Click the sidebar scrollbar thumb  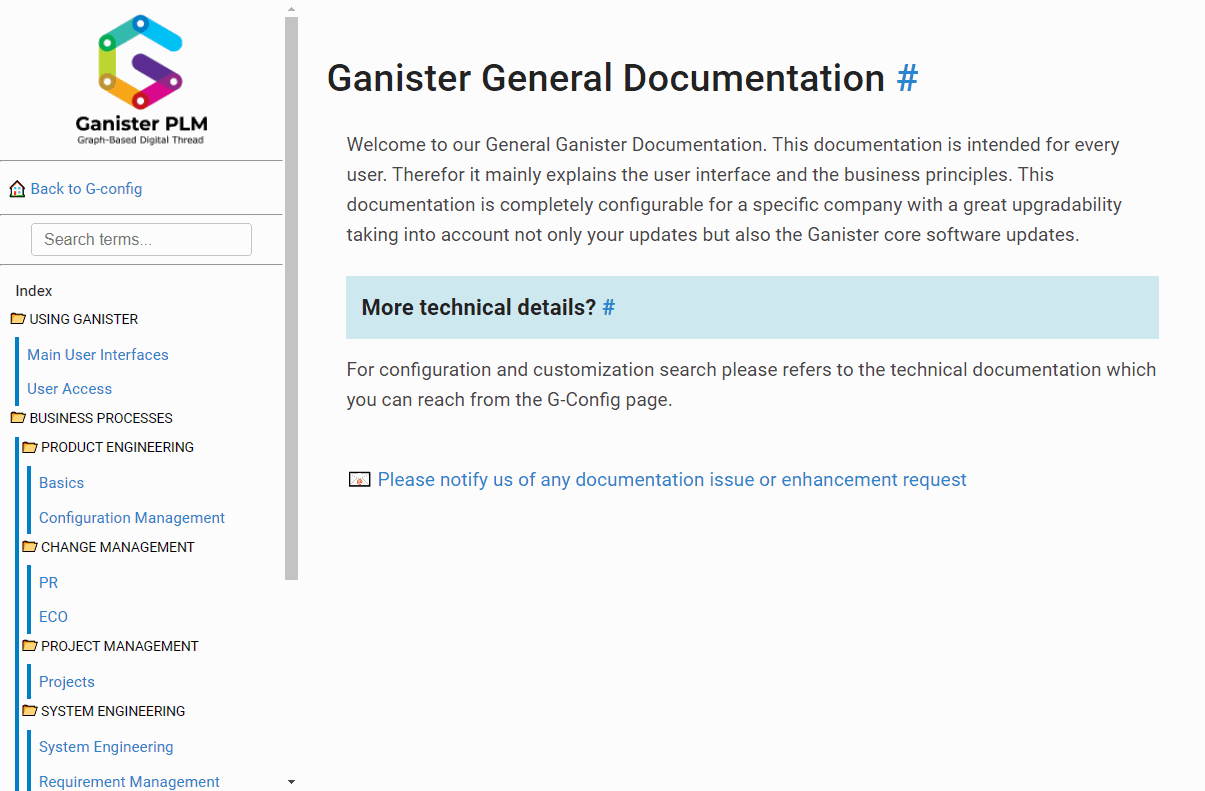point(291,298)
